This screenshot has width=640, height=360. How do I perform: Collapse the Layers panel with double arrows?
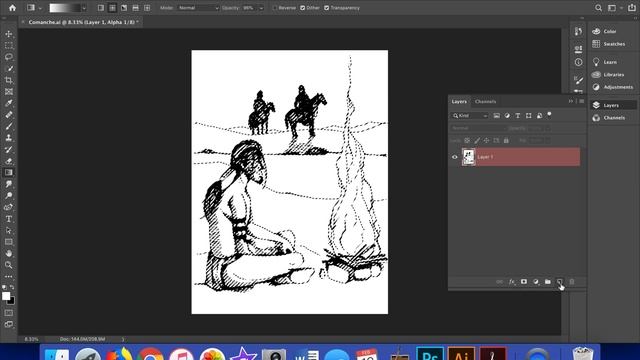pyautogui.click(x=571, y=101)
